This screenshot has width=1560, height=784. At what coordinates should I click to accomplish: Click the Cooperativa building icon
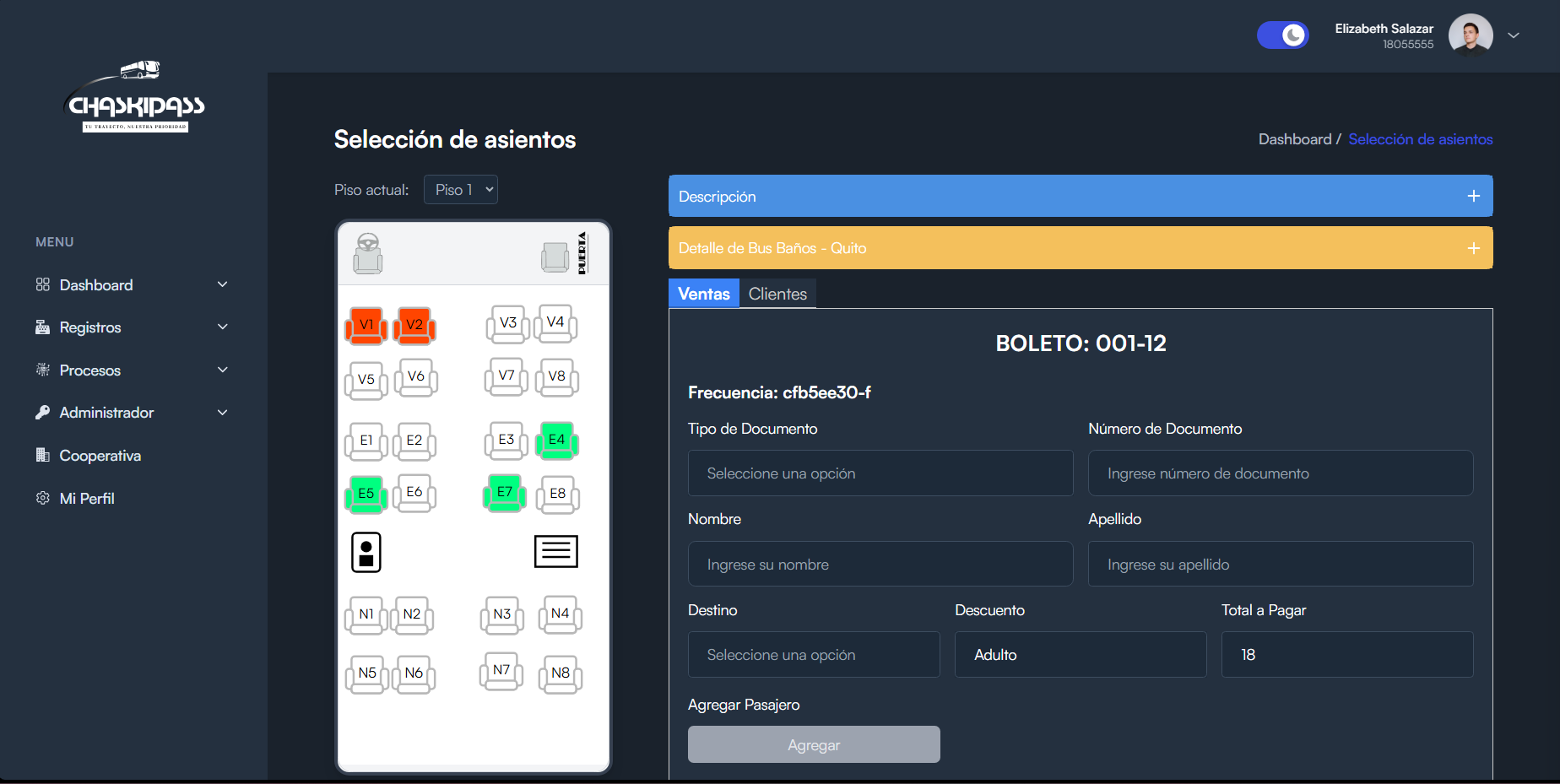[x=42, y=455]
